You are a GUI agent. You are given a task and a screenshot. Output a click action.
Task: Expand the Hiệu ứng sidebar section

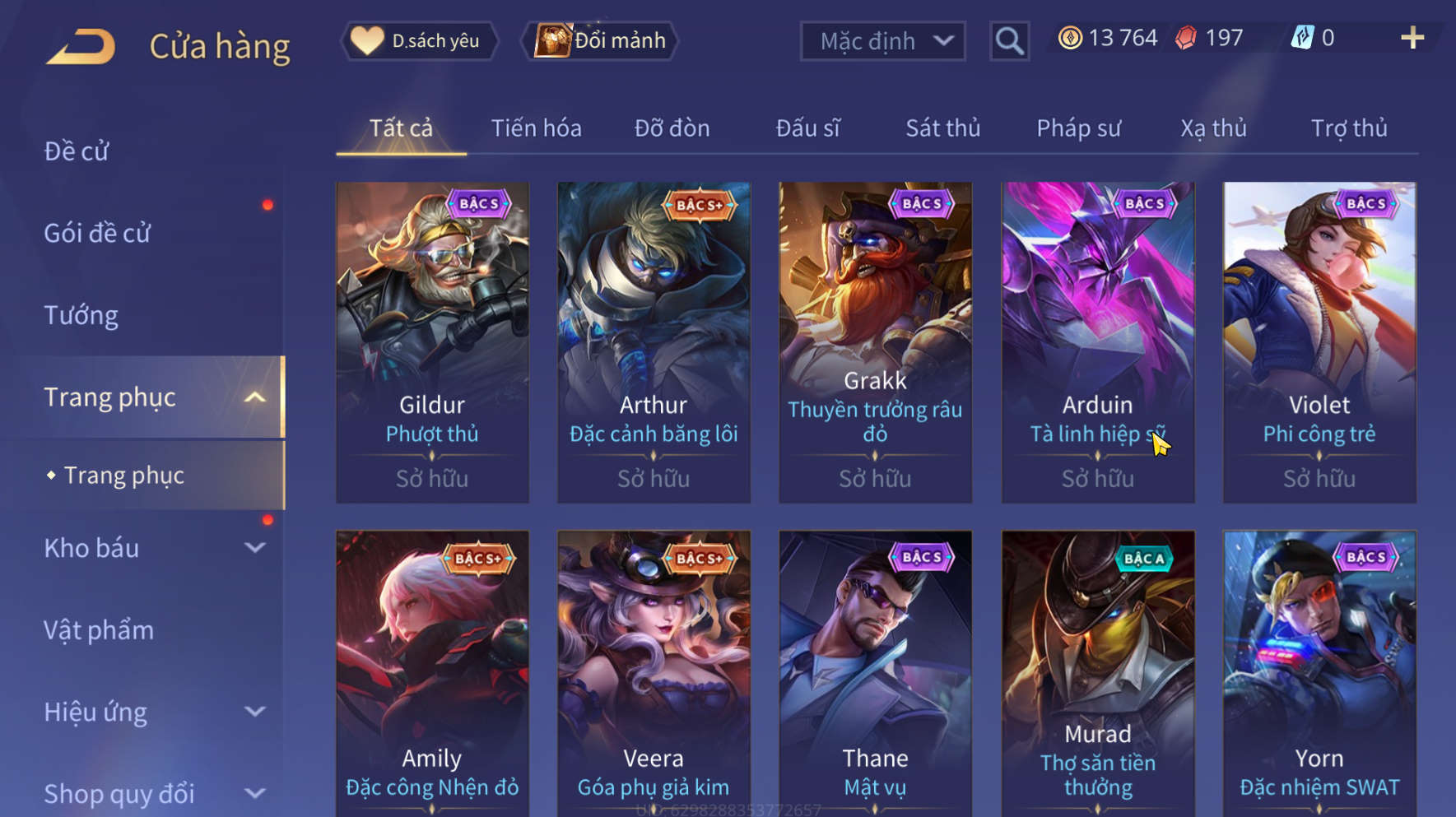click(256, 712)
